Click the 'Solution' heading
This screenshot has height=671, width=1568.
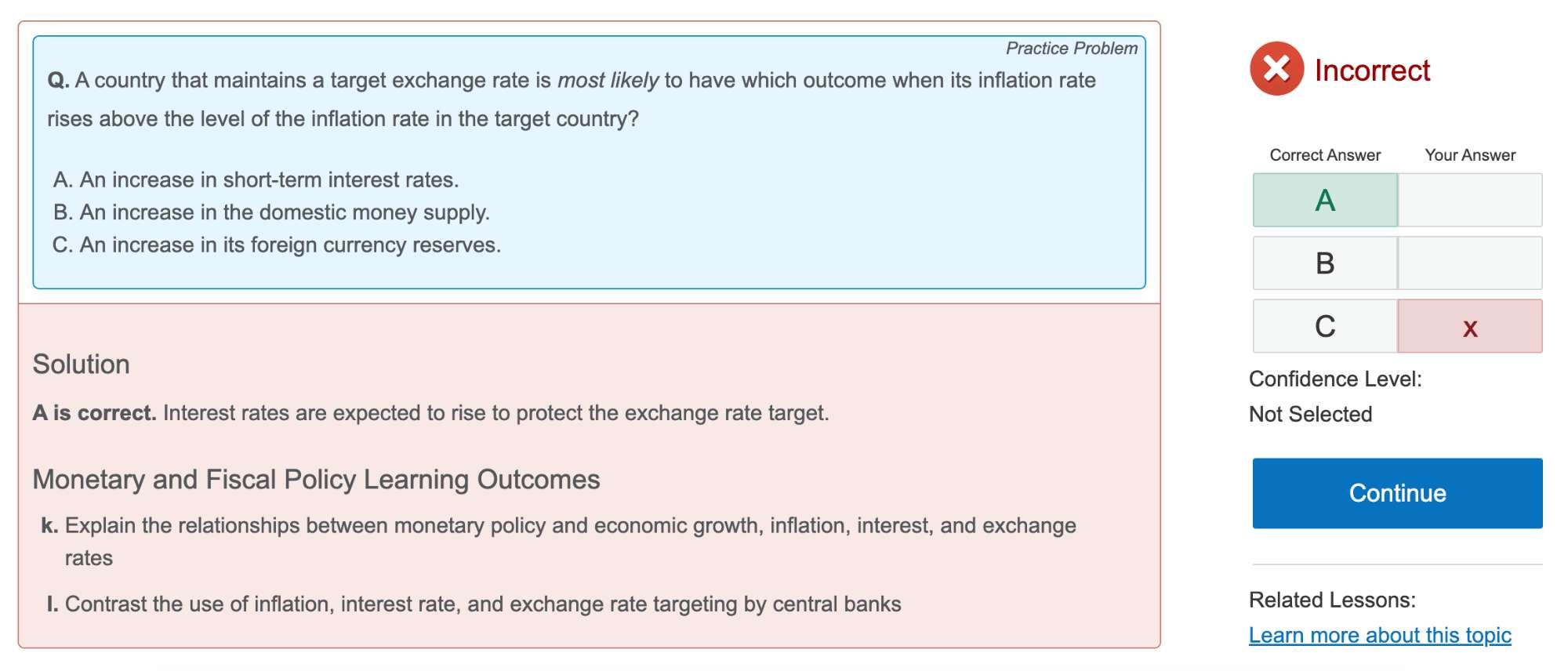[82, 365]
